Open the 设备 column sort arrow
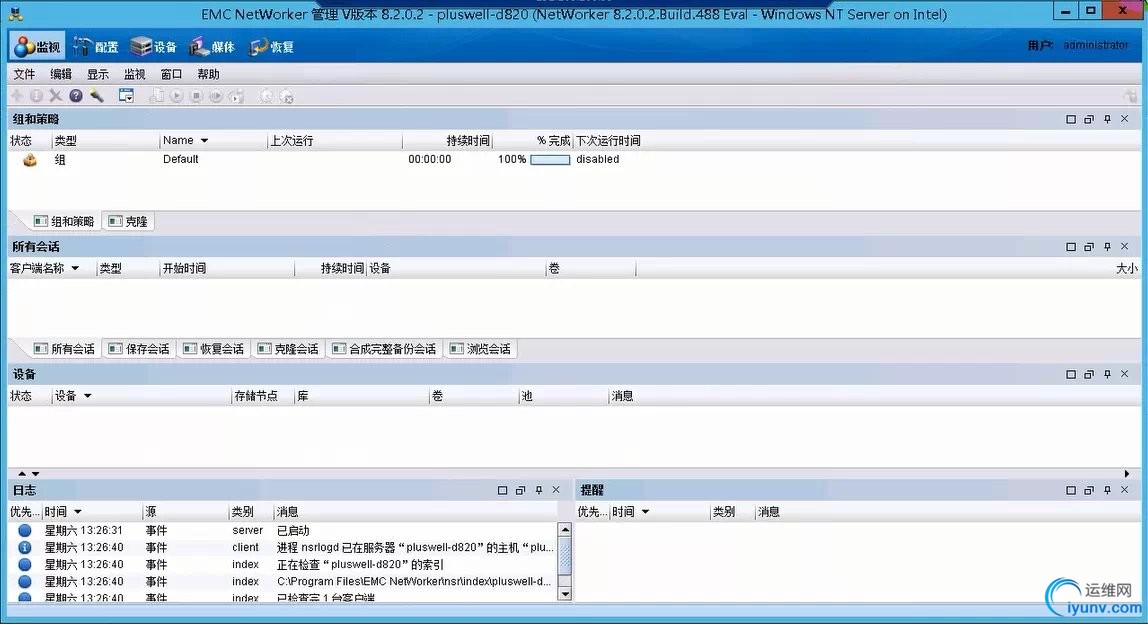This screenshot has width=1148, height=624. (x=88, y=396)
